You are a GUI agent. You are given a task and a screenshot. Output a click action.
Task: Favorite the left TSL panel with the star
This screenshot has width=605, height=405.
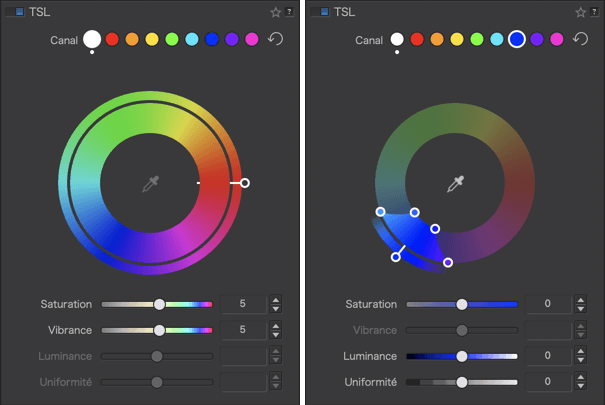coord(275,12)
